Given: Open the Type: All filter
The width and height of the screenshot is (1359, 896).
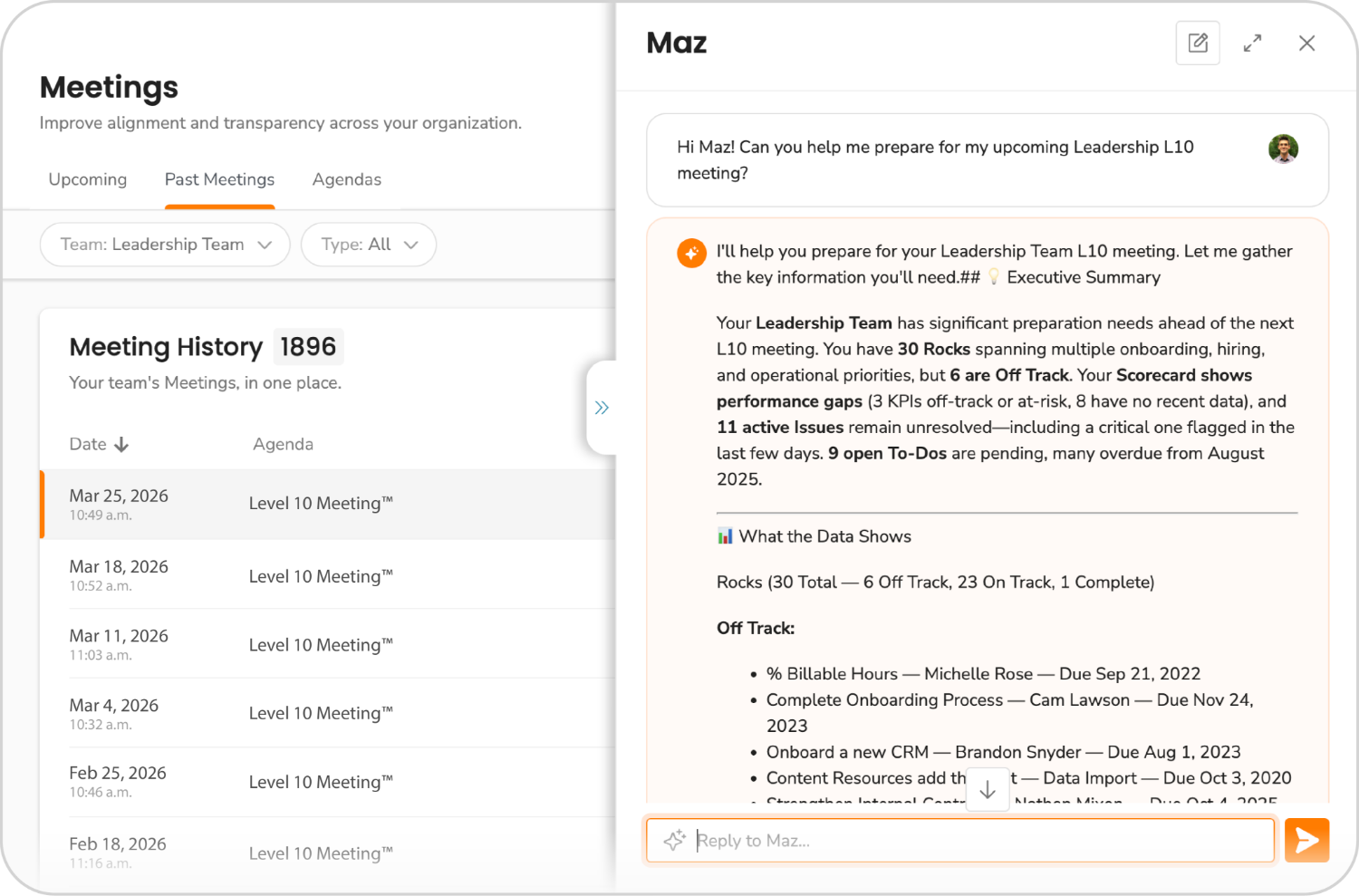Looking at the screenshot, I should pos(368,244).
